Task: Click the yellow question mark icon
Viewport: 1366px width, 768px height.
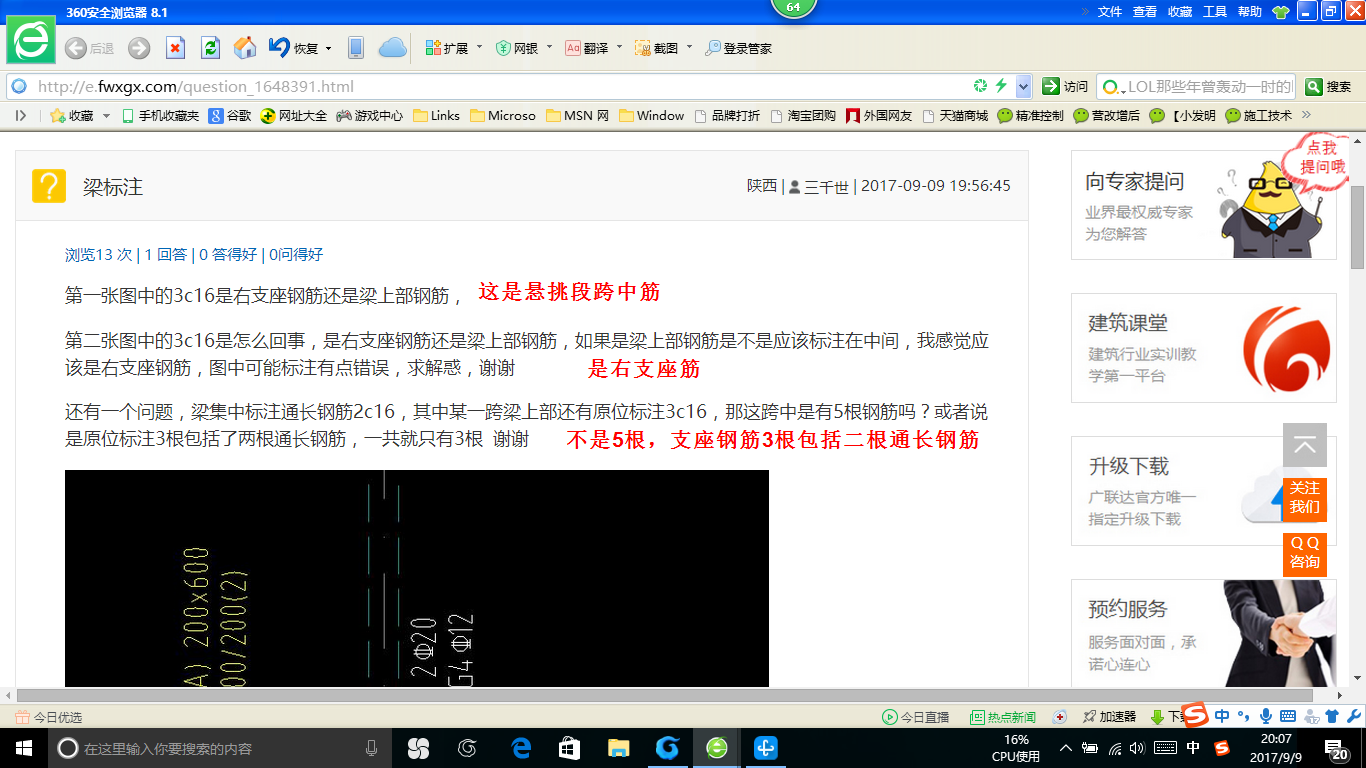Action: click(49, 186)
